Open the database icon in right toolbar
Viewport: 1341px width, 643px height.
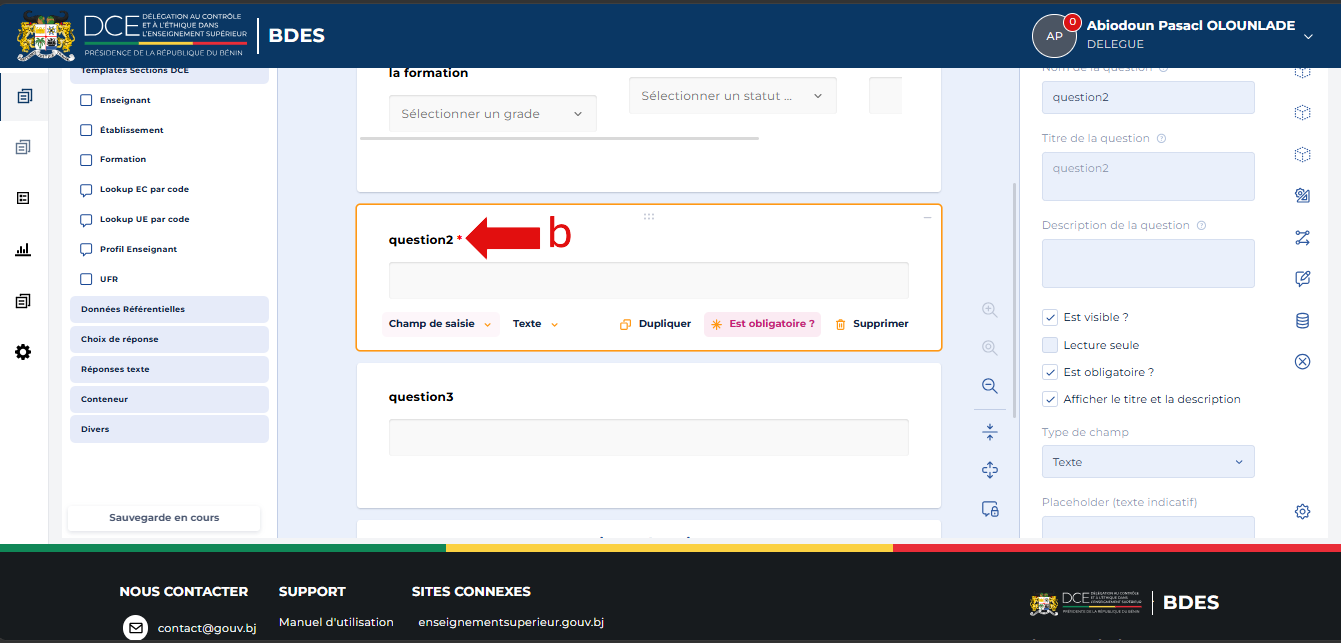pos(1302,321)
